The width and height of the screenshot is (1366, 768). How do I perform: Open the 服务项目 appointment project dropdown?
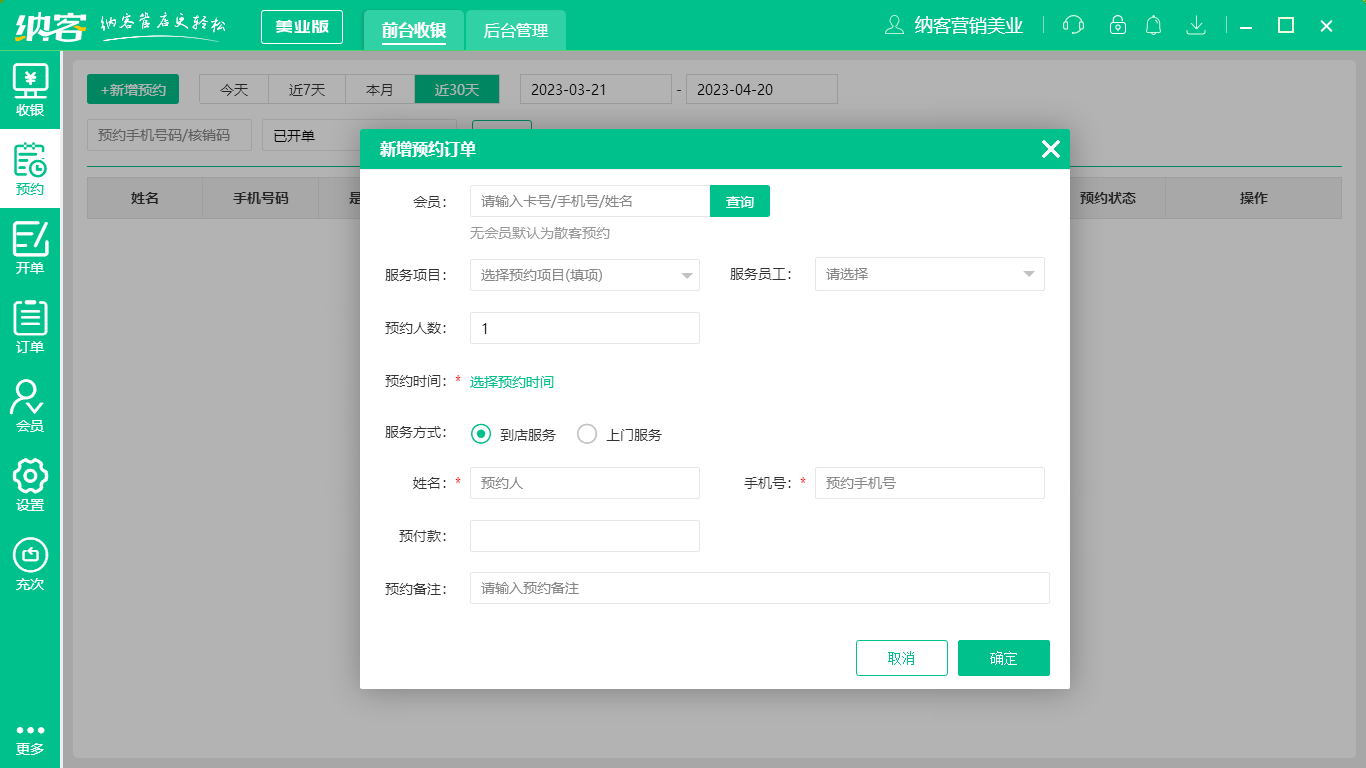(x=584, y=274)
